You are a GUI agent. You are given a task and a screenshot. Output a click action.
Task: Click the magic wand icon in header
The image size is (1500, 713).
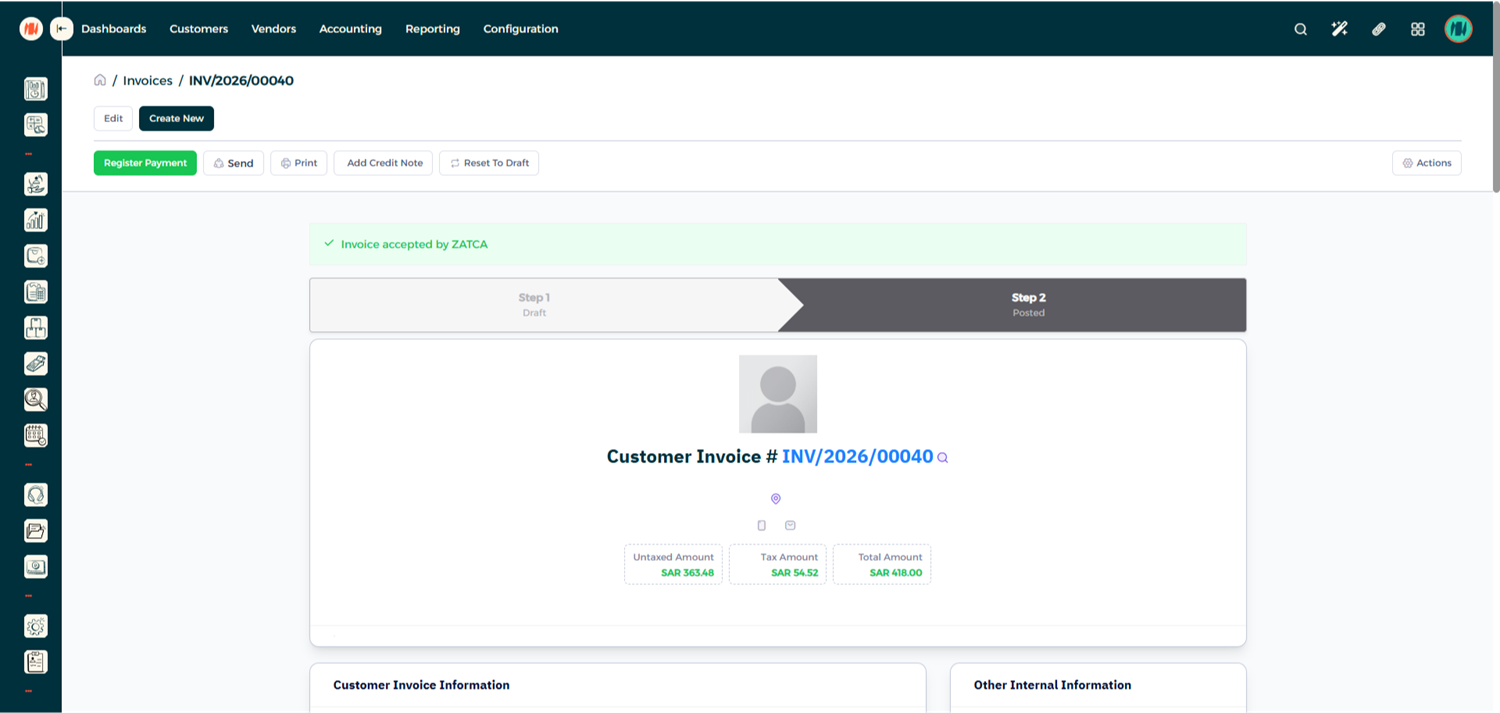click(1339, 29)
